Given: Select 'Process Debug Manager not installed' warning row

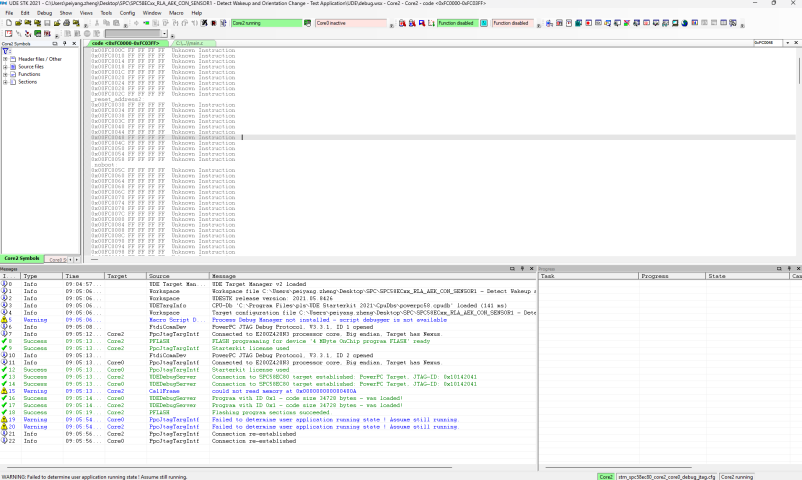Looking at the screenshot, I should point(268,320).
